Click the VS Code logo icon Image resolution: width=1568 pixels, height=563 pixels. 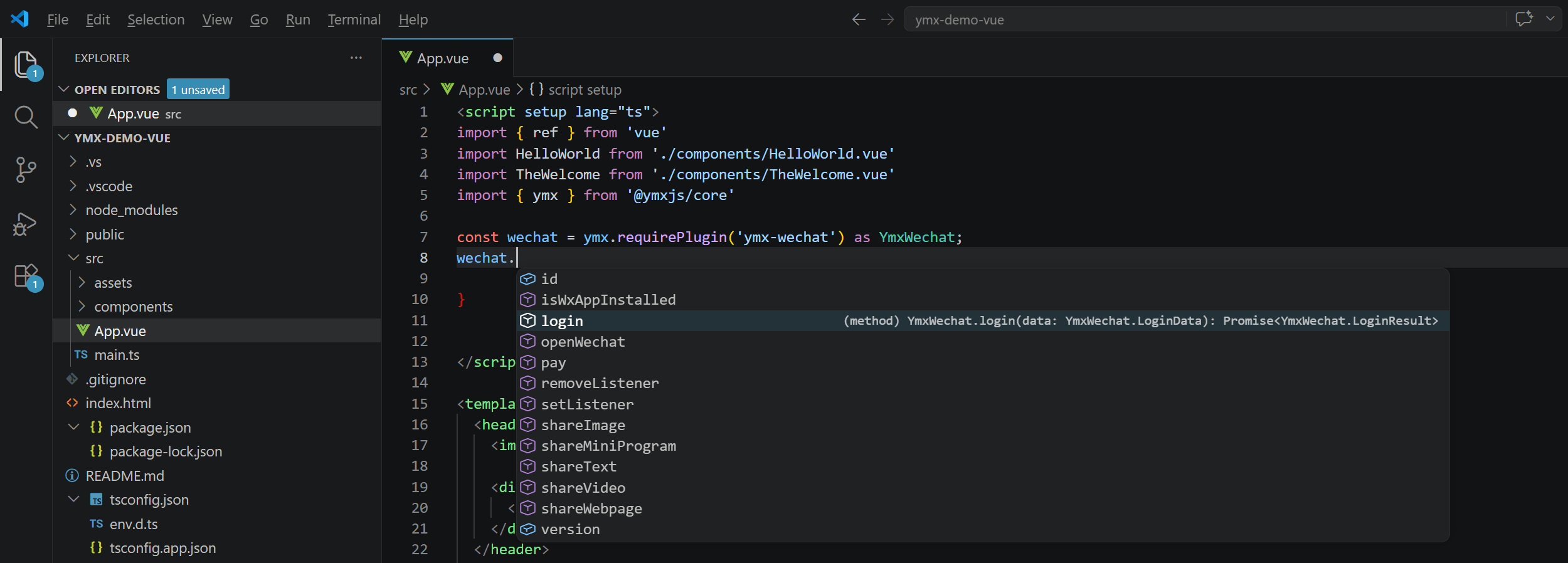point(19,19)
